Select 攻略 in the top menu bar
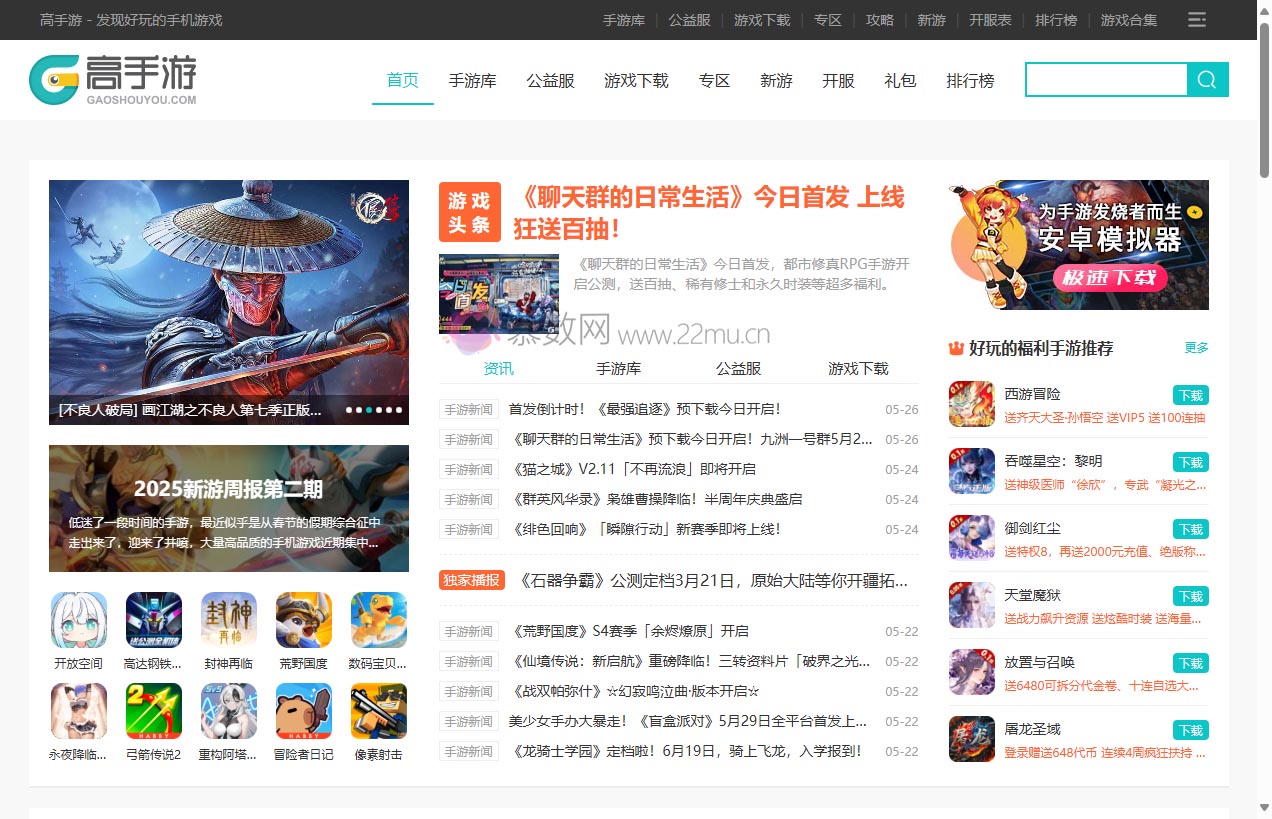The height and width of the screenshot is (819, 1272). point(879,20)
